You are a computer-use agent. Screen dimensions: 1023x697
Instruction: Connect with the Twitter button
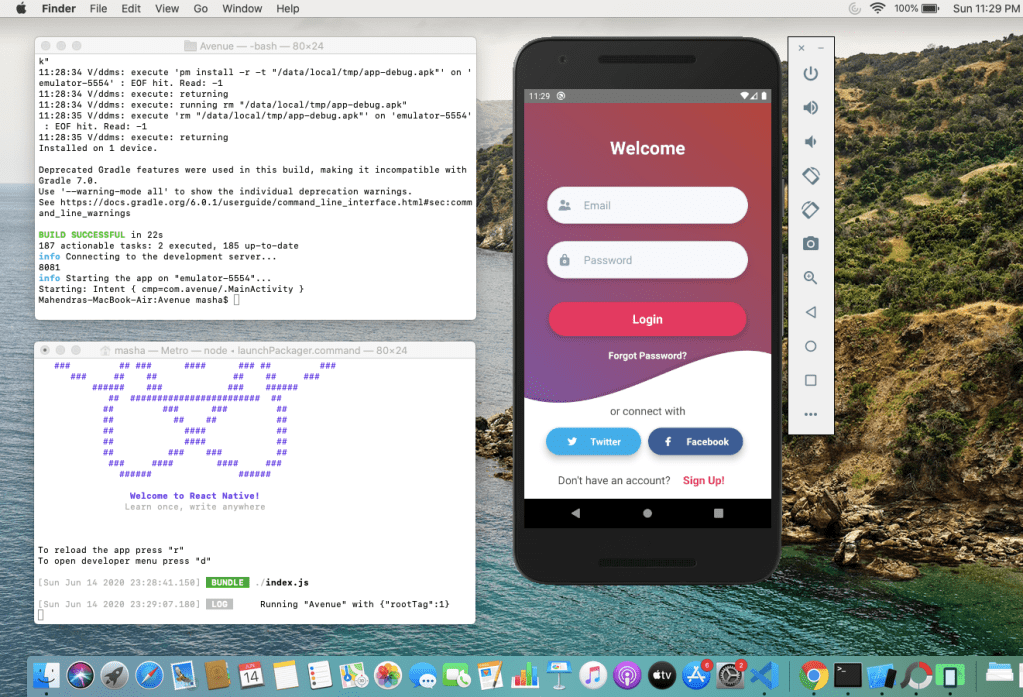(594, 441)
